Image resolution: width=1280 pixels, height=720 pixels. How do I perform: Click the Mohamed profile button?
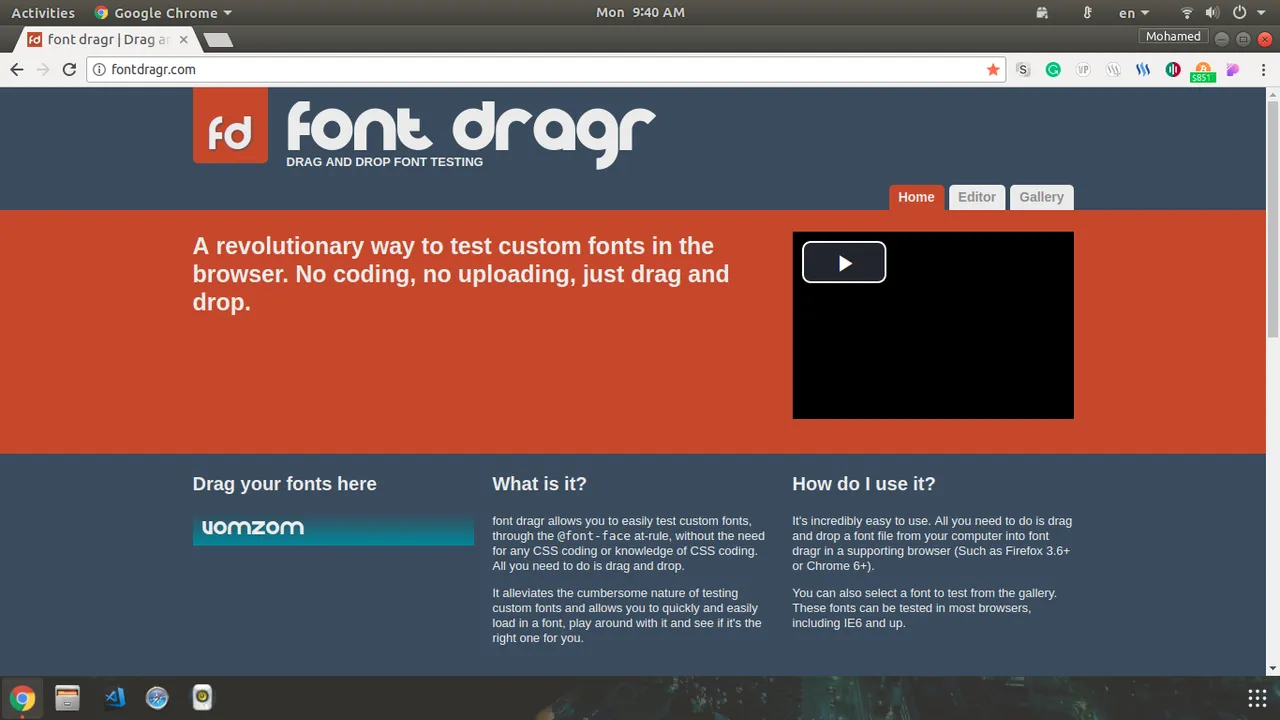click(x=1173, y=36)
